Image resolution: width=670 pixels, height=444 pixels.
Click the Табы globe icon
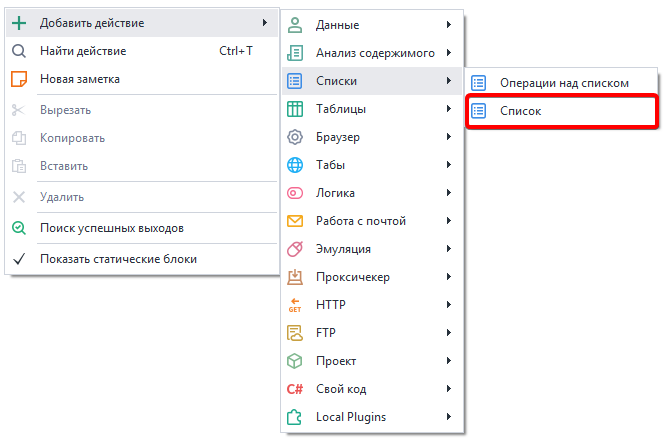[295, 165]
